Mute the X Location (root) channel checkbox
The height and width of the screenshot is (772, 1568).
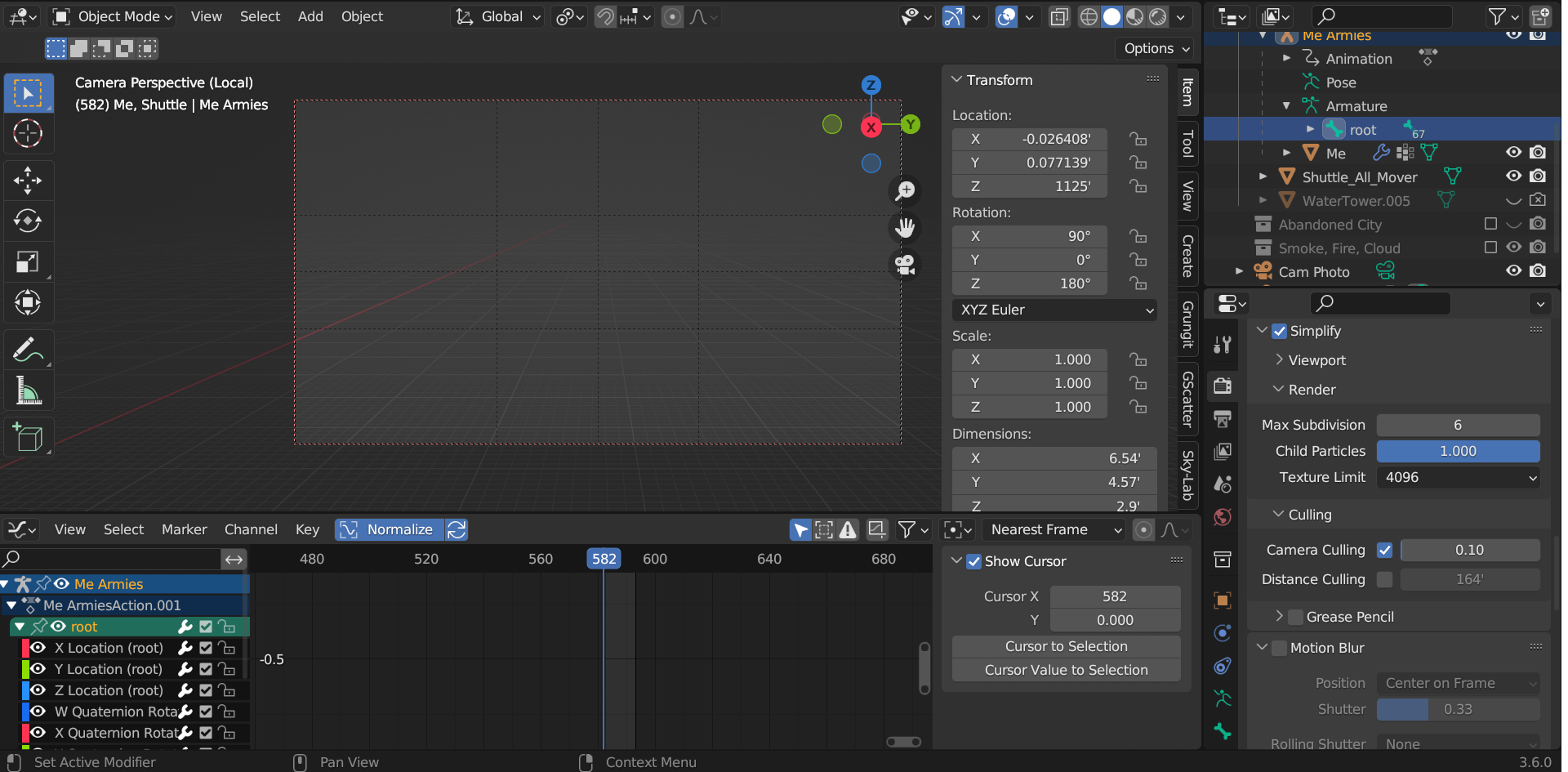click(x=206, y=648)
